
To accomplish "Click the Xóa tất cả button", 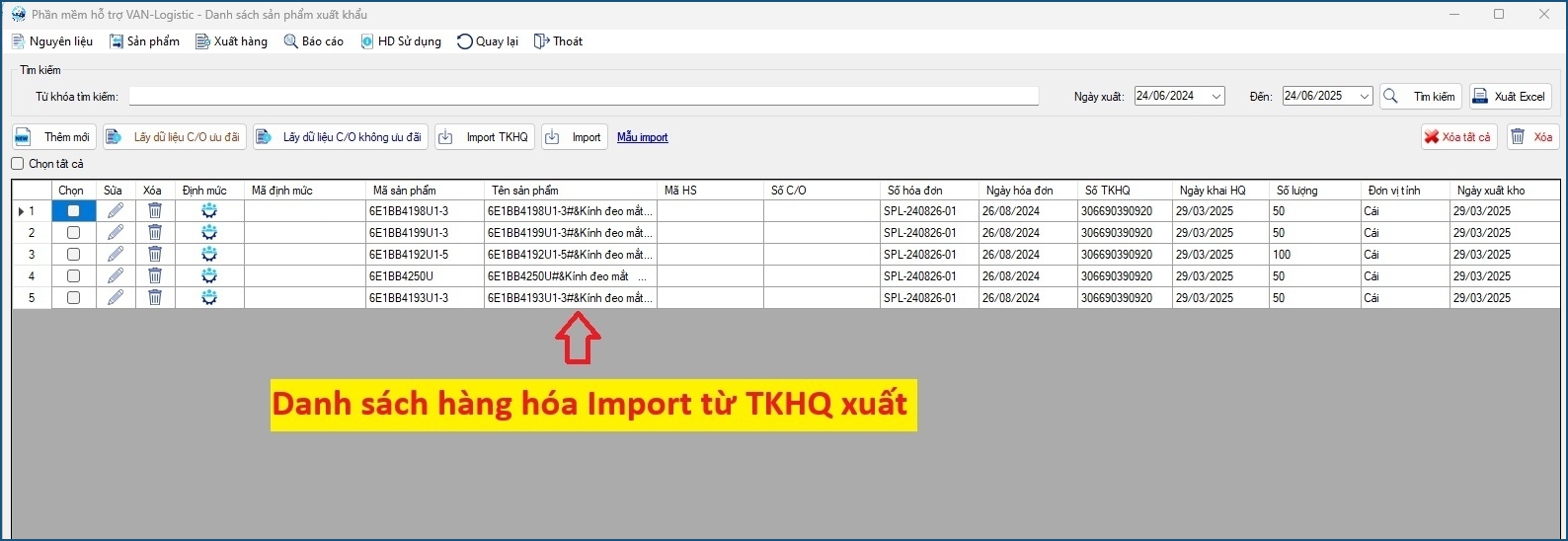I will point(1458,137).
